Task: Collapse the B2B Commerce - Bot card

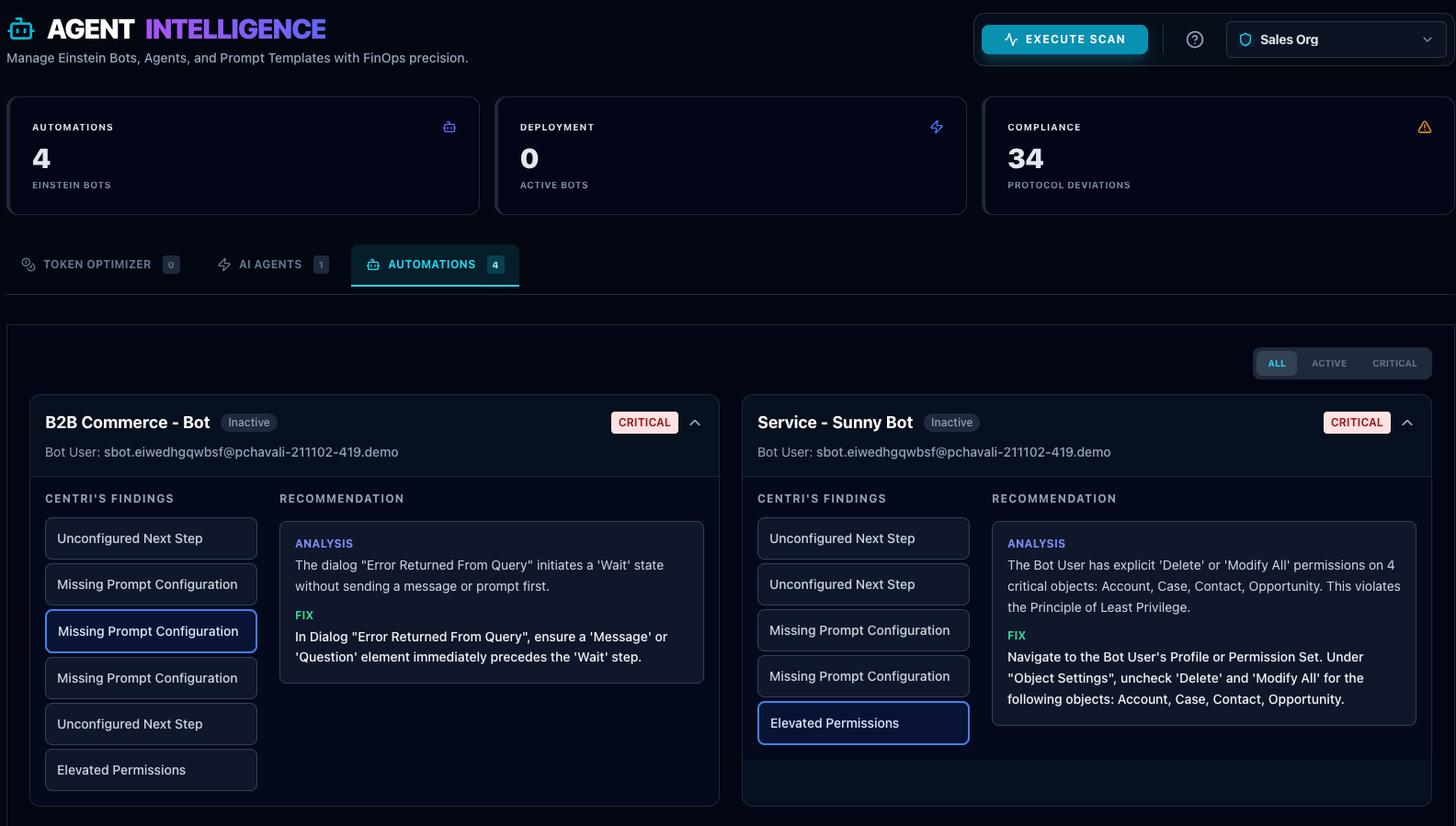Action: (695, 423)
